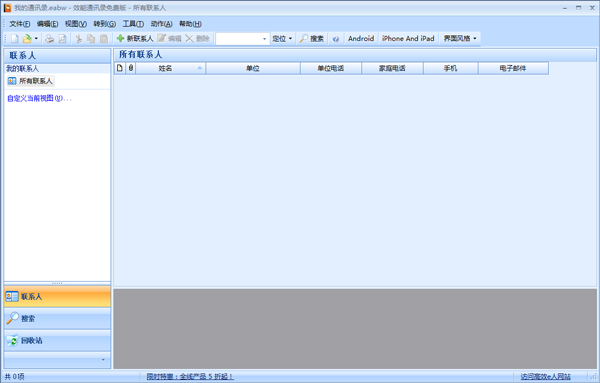The width and height of the screenshot is (600, 383).
Task: Click the 电子邮件 column header
Action: click(513, 68)
